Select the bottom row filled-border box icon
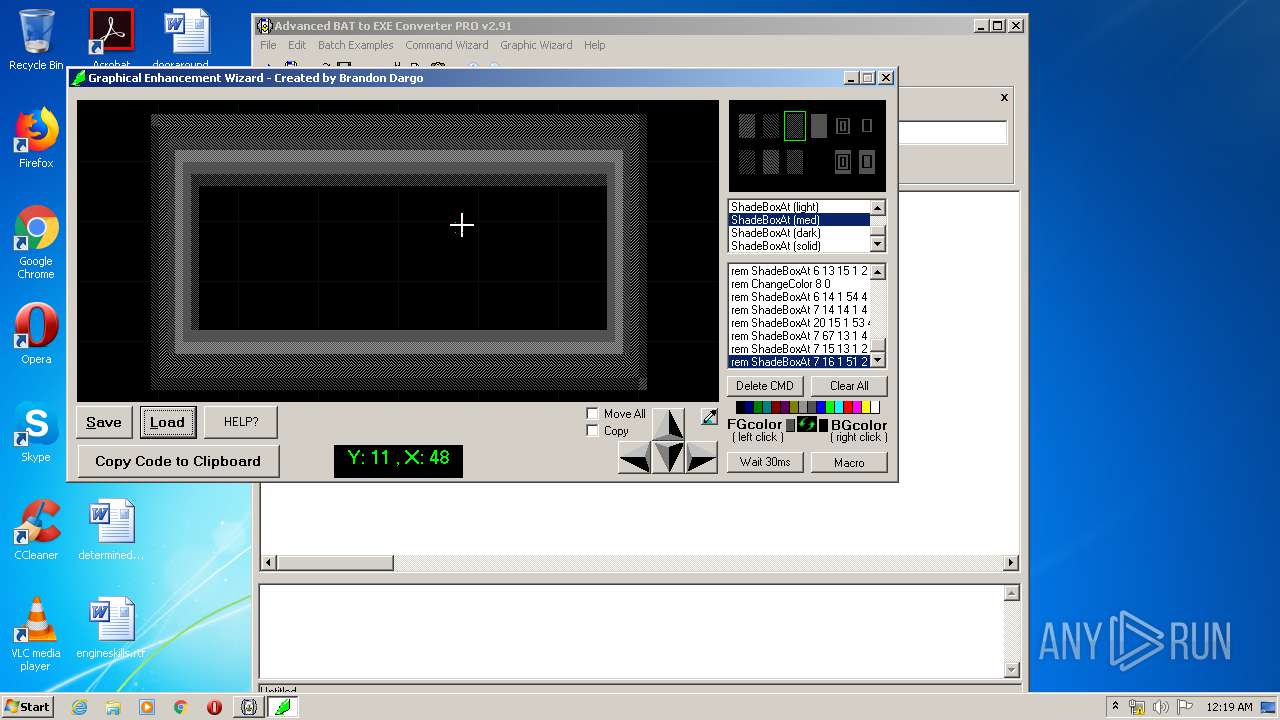Image resolution: width=1280 pixels, height=720 pixels. coord(867,162)
